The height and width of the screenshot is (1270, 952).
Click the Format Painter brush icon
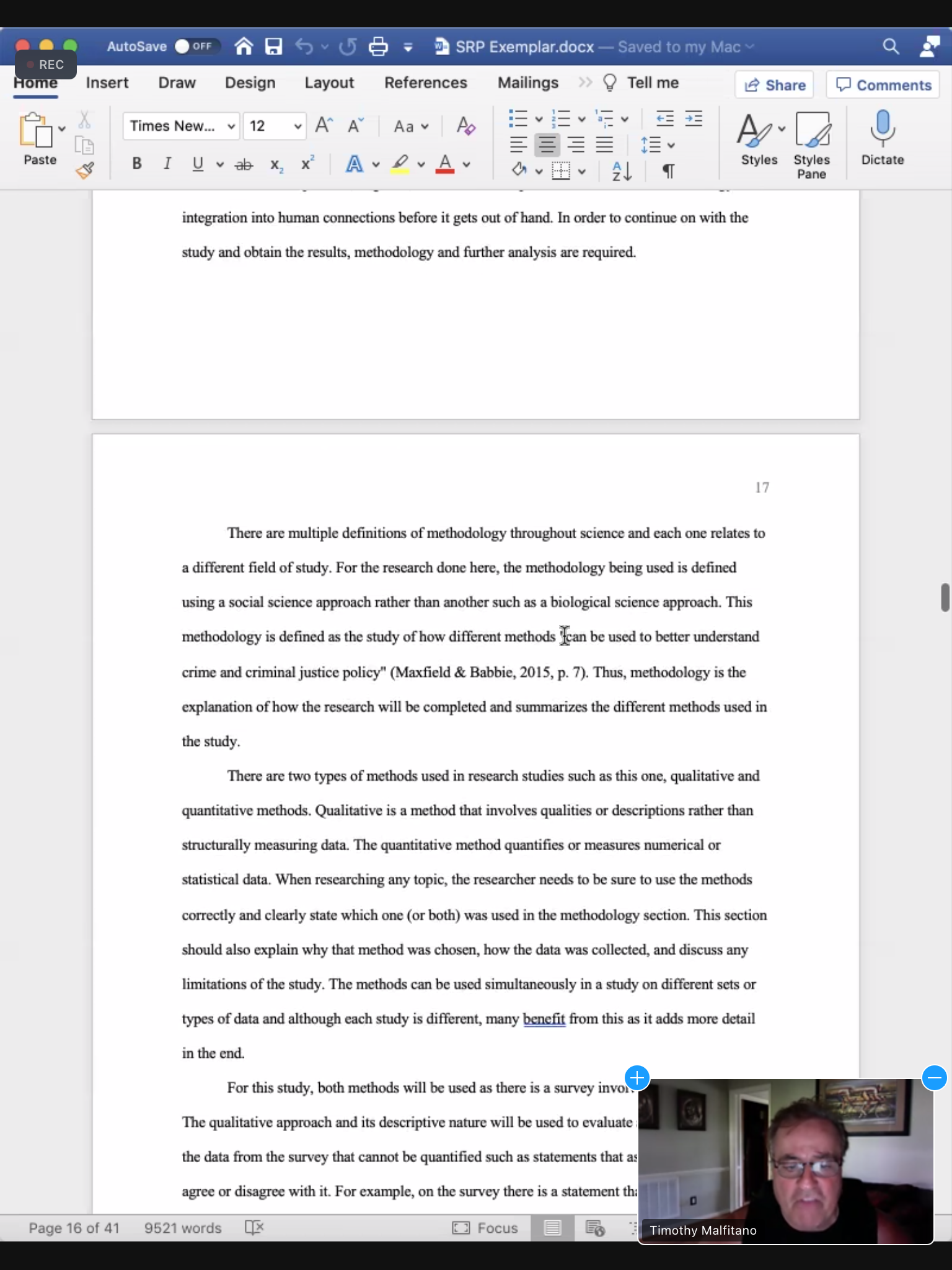click(x=85, y=170)
